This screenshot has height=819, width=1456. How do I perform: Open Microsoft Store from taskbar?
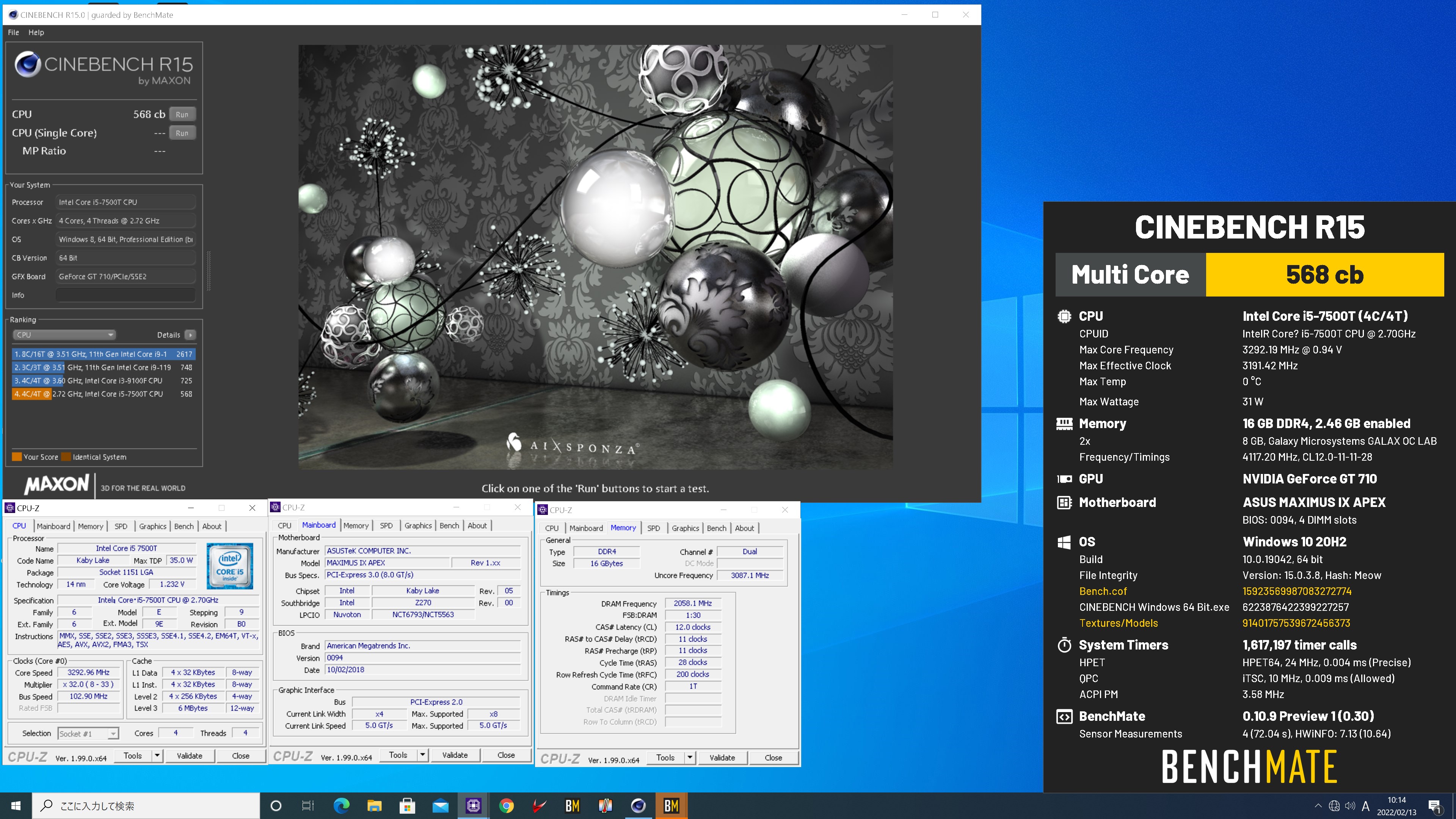pyautogui.click(x=407, y=805)
